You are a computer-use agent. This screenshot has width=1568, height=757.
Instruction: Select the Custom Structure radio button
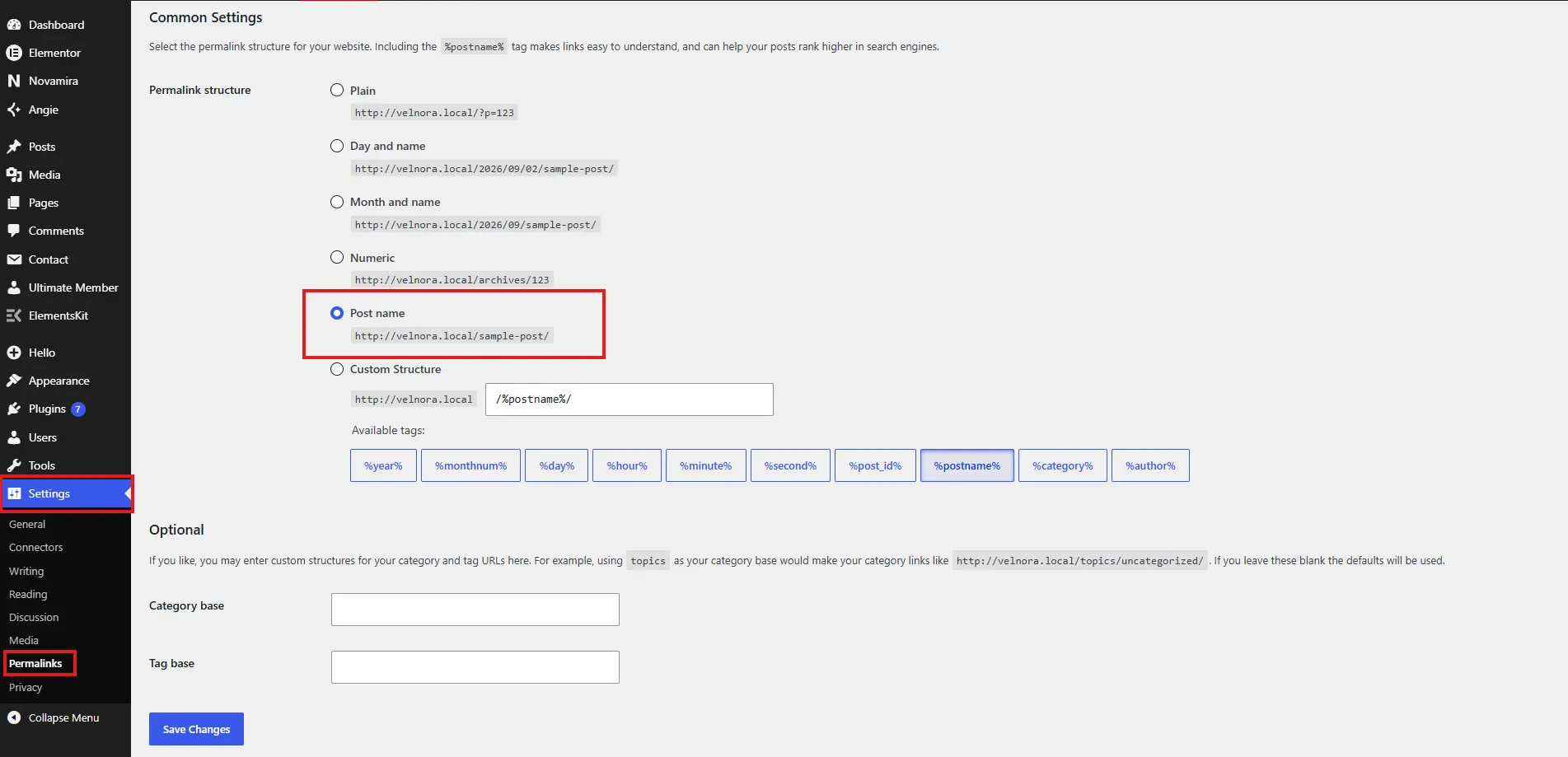pyautogui.click(x=337, y=369)
